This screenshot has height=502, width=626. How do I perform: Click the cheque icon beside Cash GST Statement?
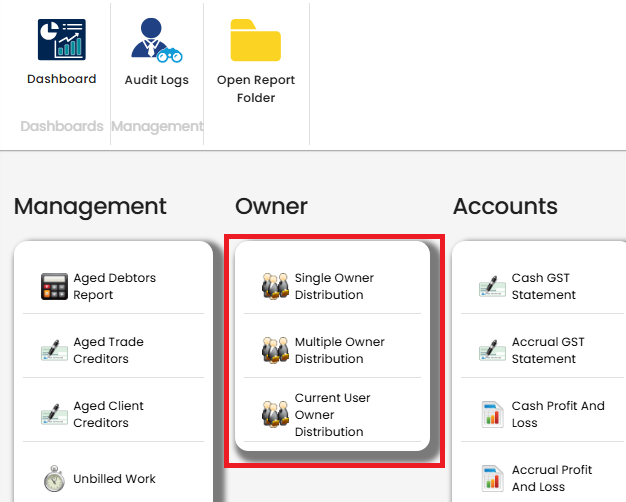click(492, 287)
